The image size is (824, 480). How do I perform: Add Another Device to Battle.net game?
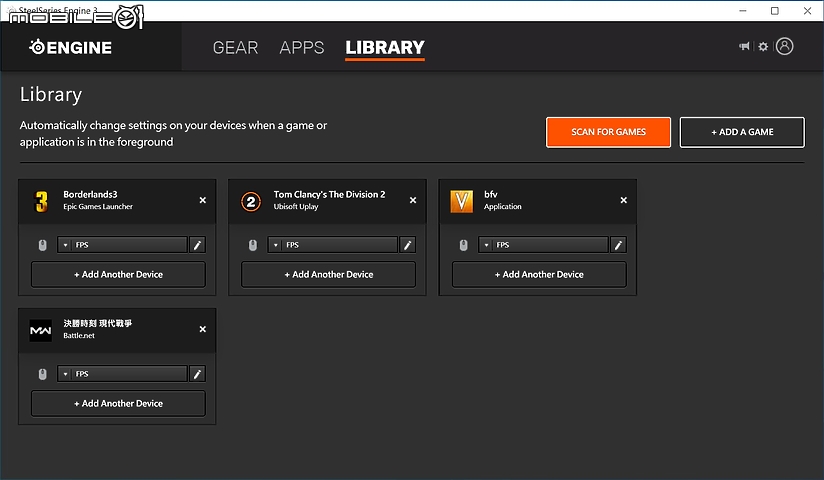click(x=118, y=403)
